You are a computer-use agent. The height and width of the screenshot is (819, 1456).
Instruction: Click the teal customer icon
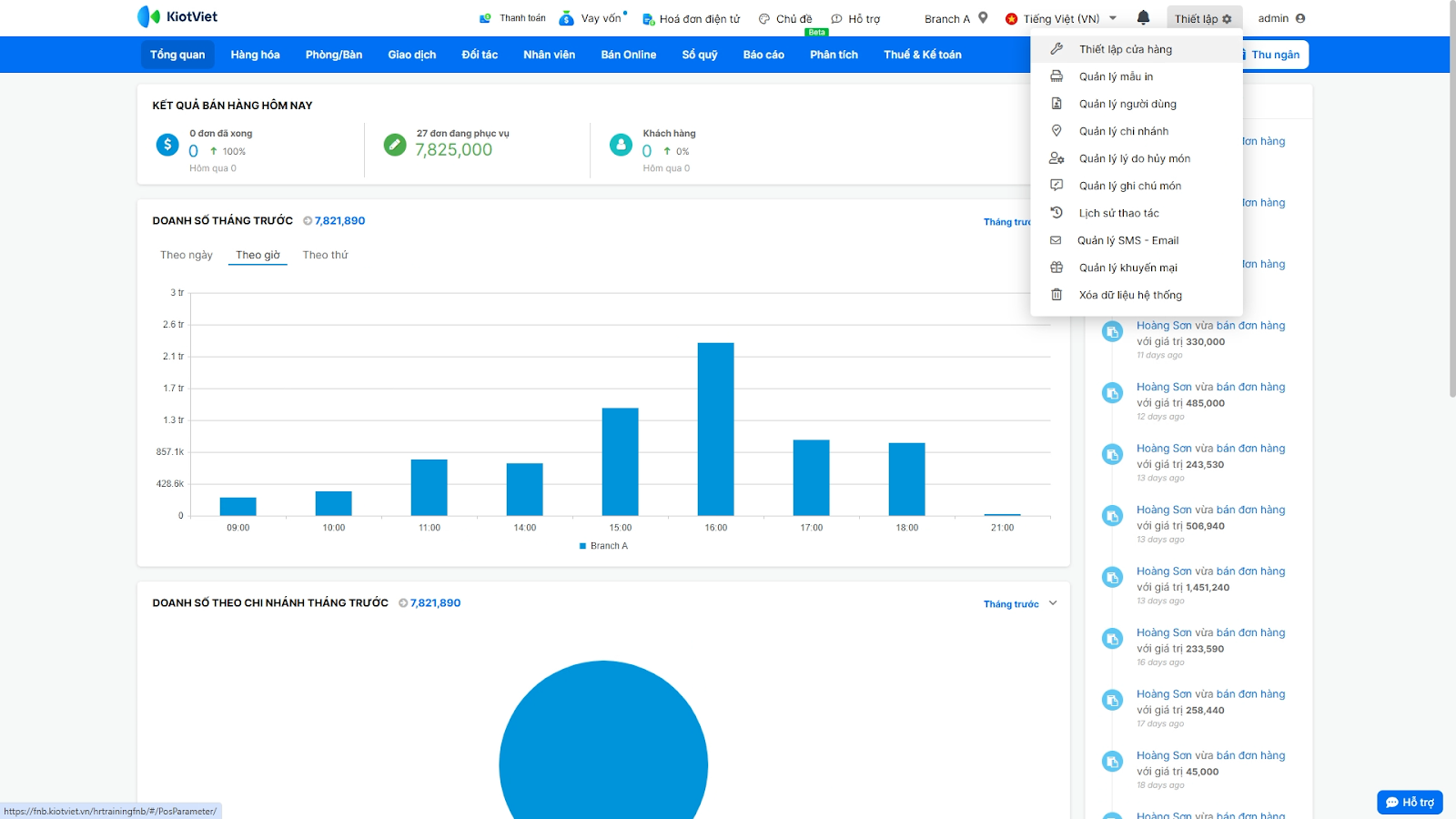(x=621, y=145)
